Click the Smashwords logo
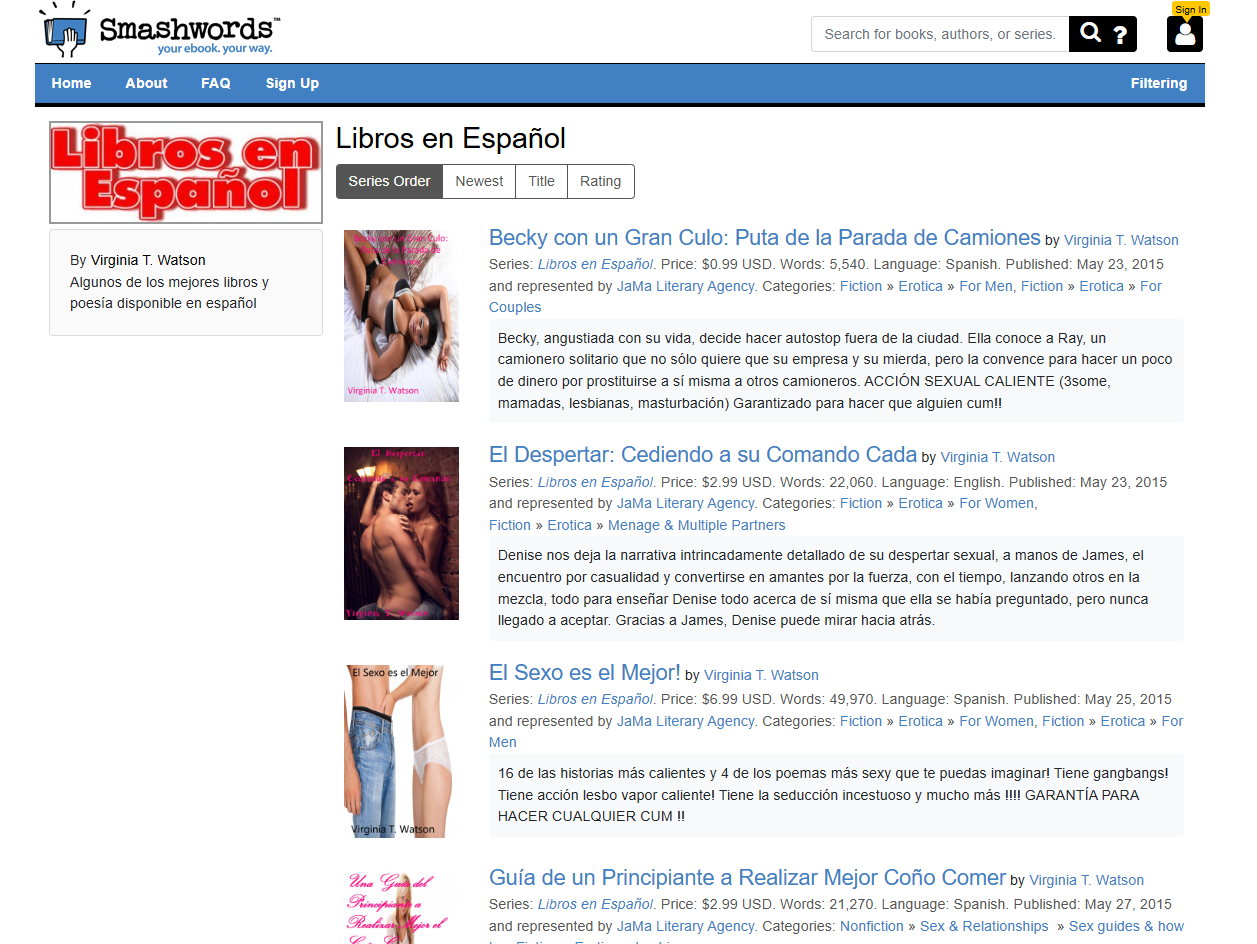1257x944 pixels. click(160, 30)
